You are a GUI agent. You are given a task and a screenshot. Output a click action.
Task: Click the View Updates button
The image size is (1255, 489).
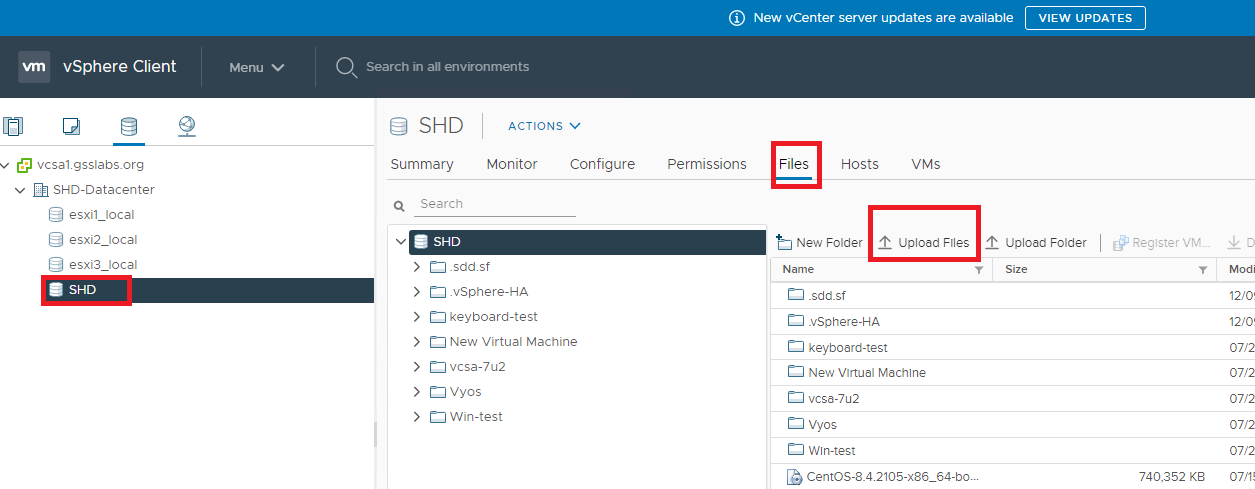[1085, 18]
